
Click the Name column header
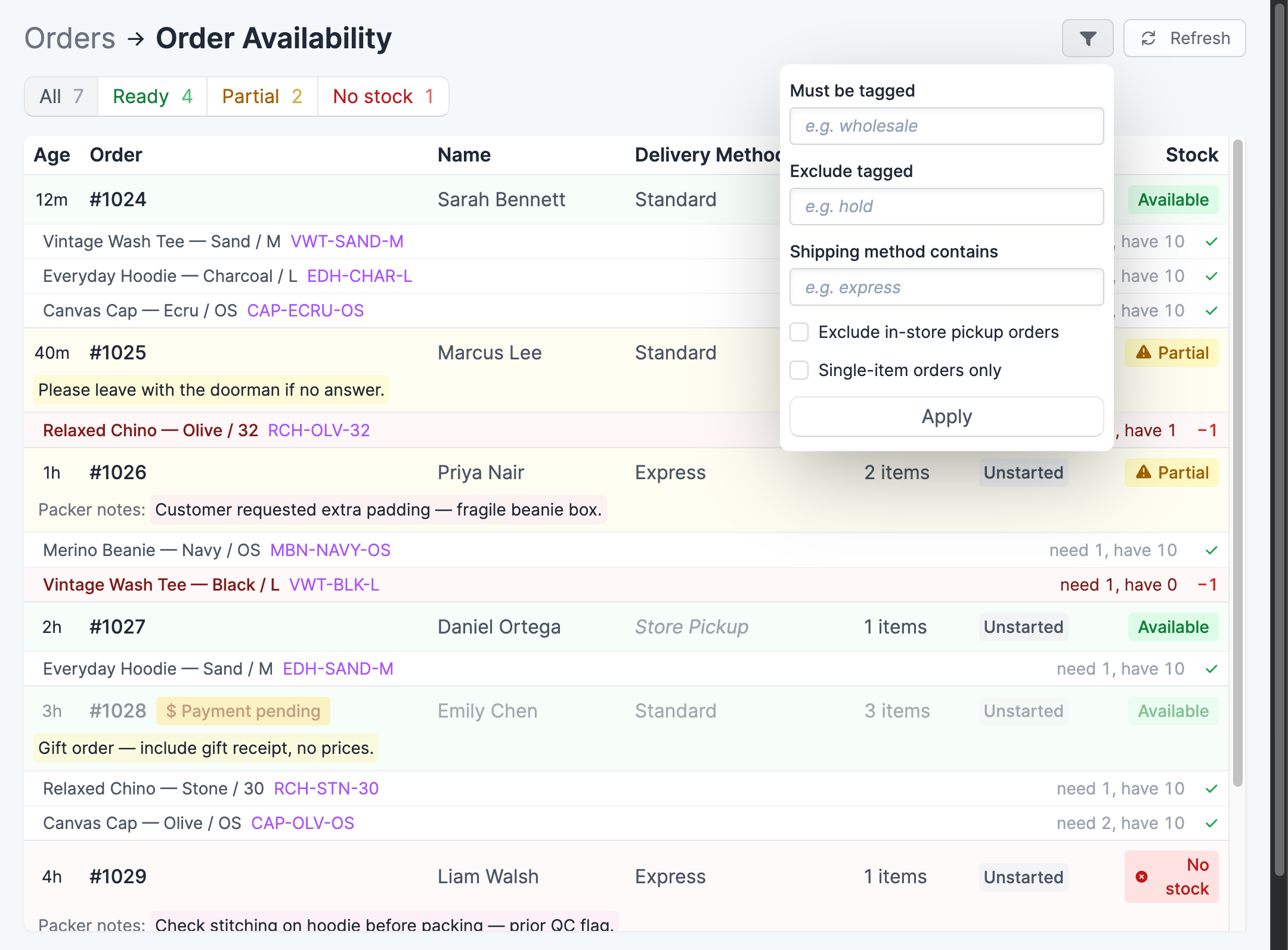[x=464, y=155]
